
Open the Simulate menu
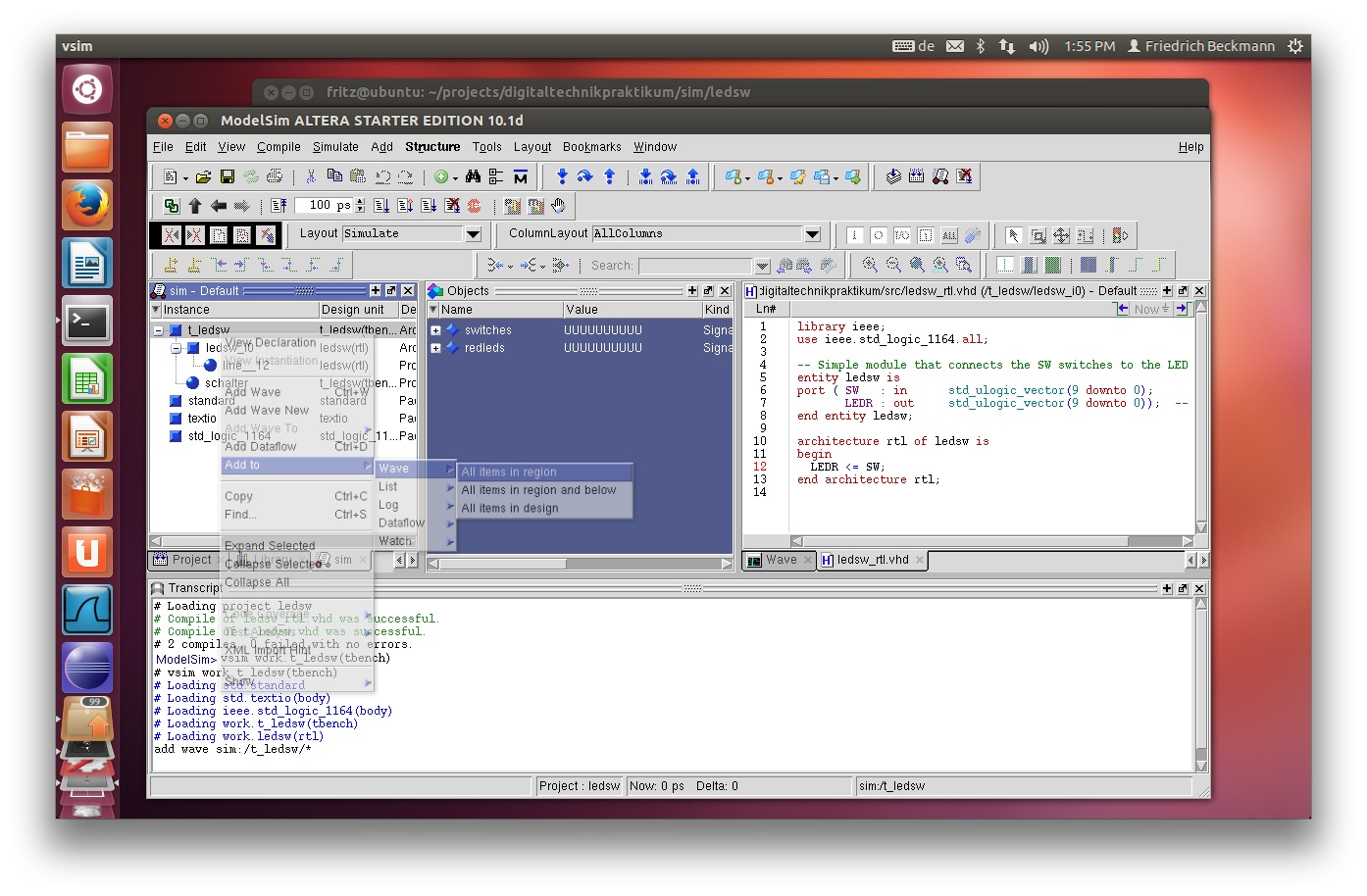tap(335, 147)
